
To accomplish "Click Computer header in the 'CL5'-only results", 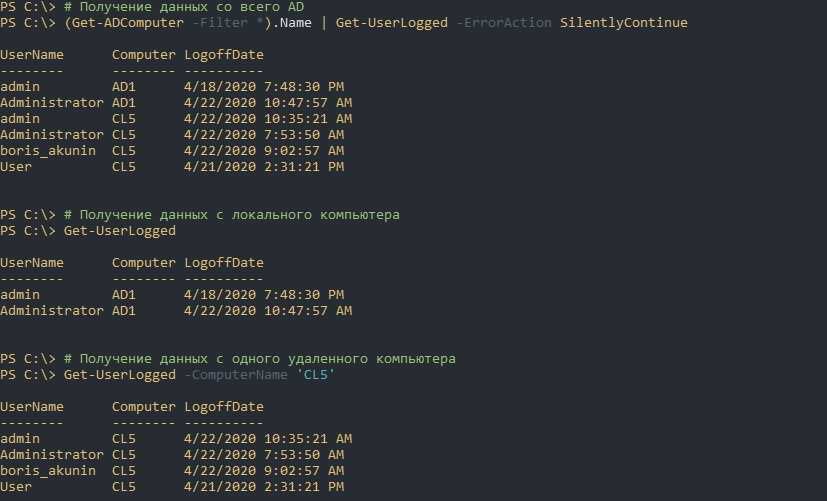I will point(144,407).
